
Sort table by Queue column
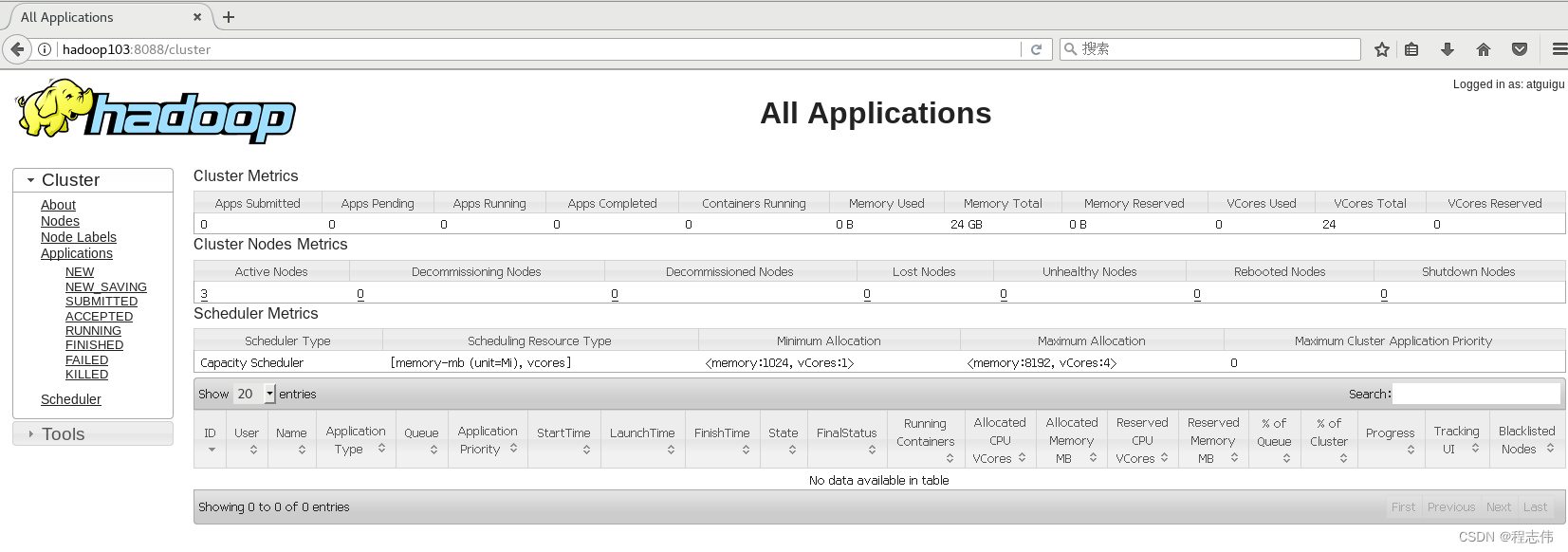point(421,439)
